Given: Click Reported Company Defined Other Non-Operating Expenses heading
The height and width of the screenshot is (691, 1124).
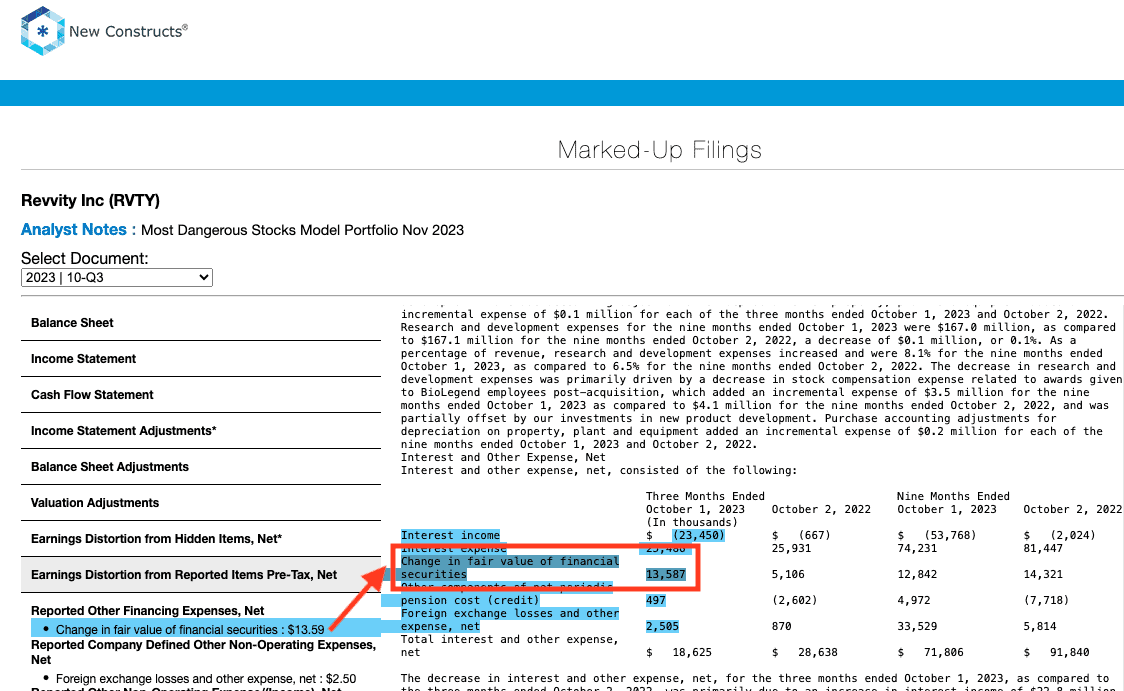Looking at the screenshot, I should [204, 652].
